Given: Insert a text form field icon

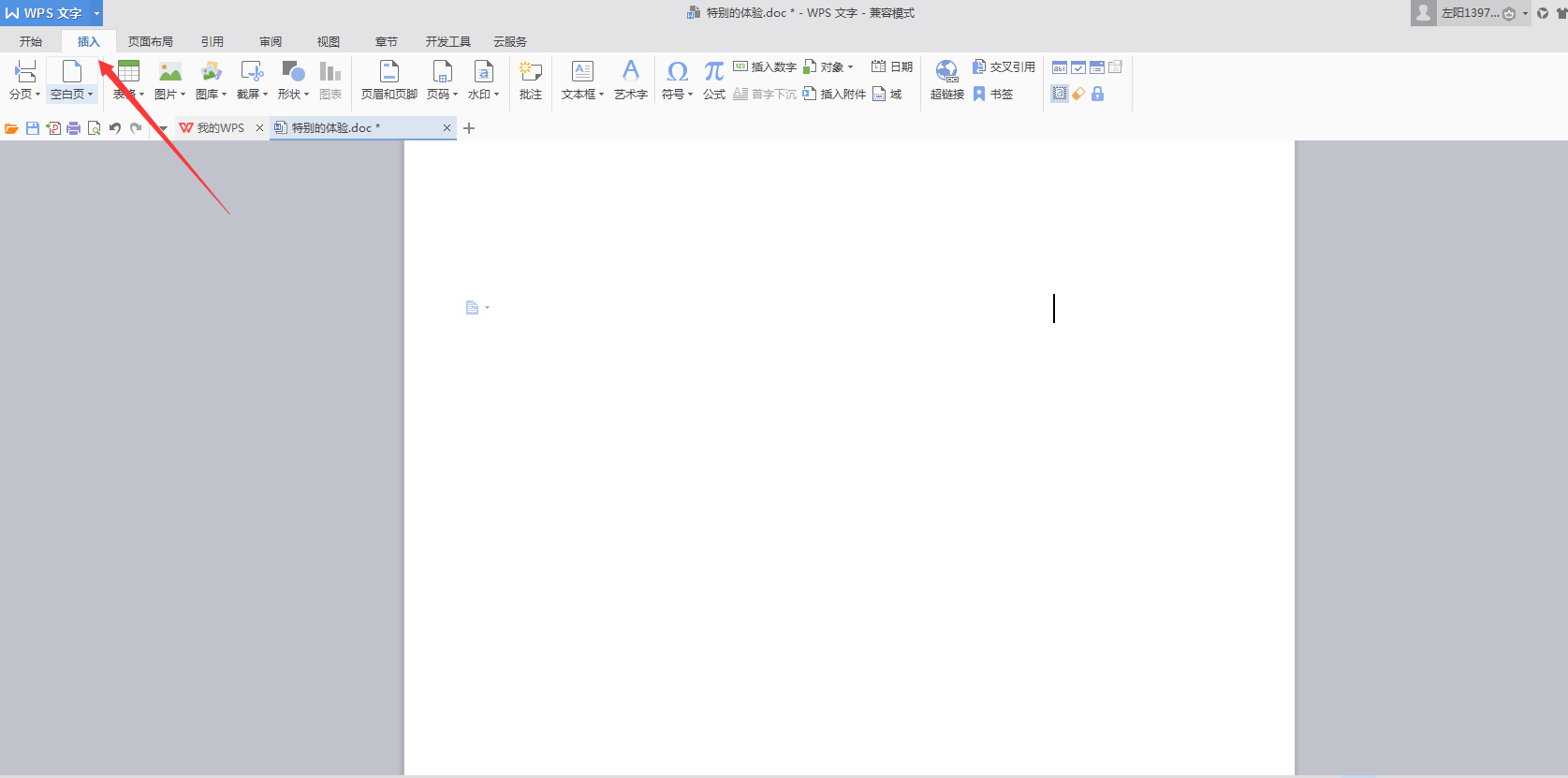Looking at the screenshot, I should 1060,67.
